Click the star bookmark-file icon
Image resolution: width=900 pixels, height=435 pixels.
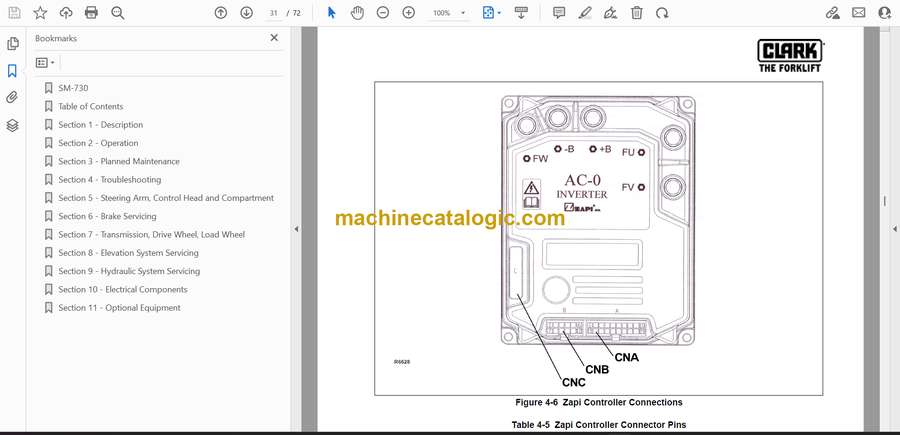click(x=40, y=13)
